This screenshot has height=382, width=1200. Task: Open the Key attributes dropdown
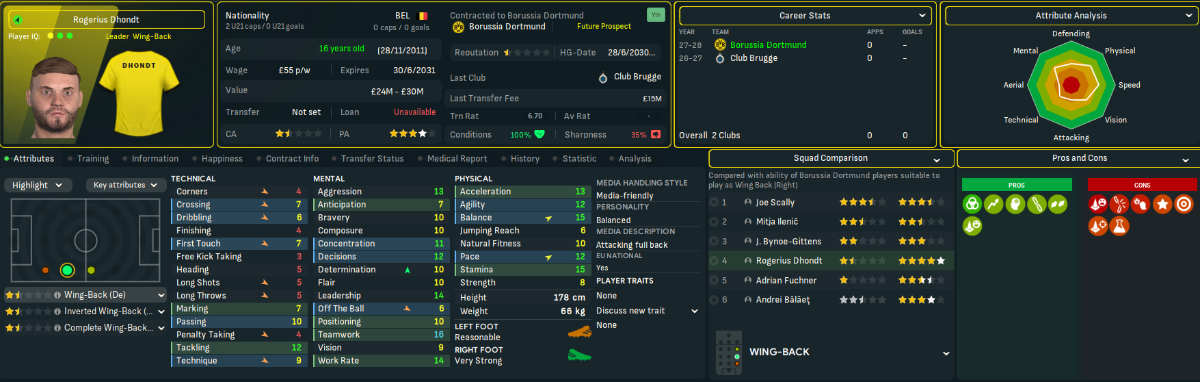126,185
